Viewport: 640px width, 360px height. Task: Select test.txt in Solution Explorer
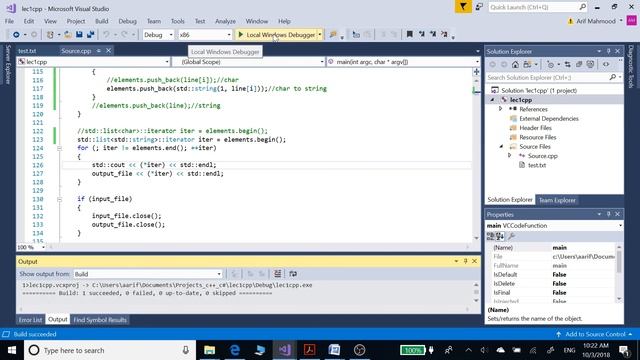point(537,165)
